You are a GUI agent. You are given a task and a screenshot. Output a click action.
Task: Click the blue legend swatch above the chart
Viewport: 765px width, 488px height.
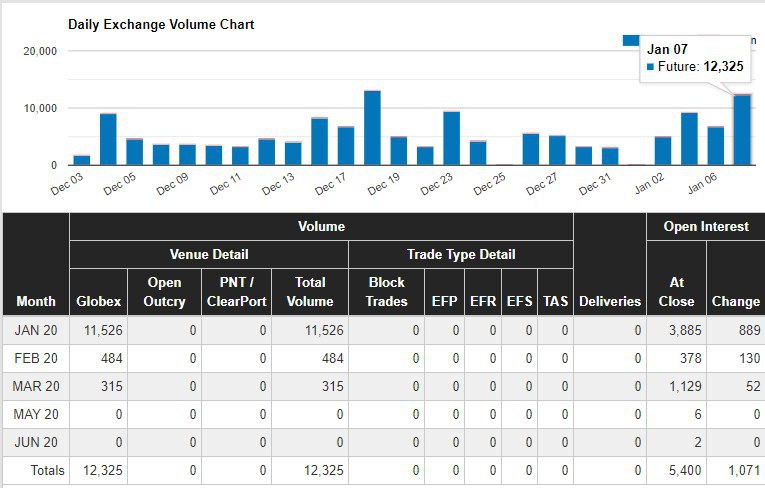pos(631,41)
